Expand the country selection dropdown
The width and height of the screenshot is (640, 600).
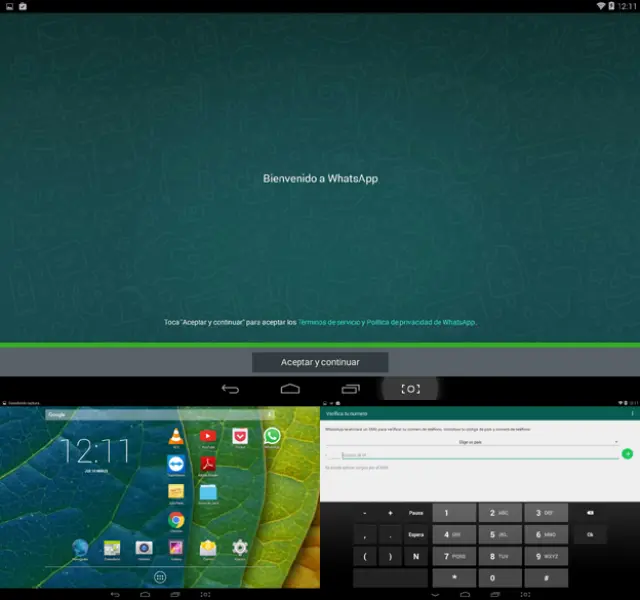(x=470, y=441)
